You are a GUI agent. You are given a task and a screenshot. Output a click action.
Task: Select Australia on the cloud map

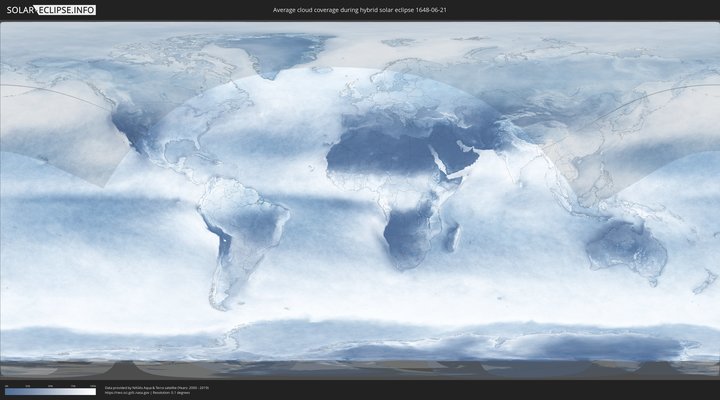pos(625,248)
